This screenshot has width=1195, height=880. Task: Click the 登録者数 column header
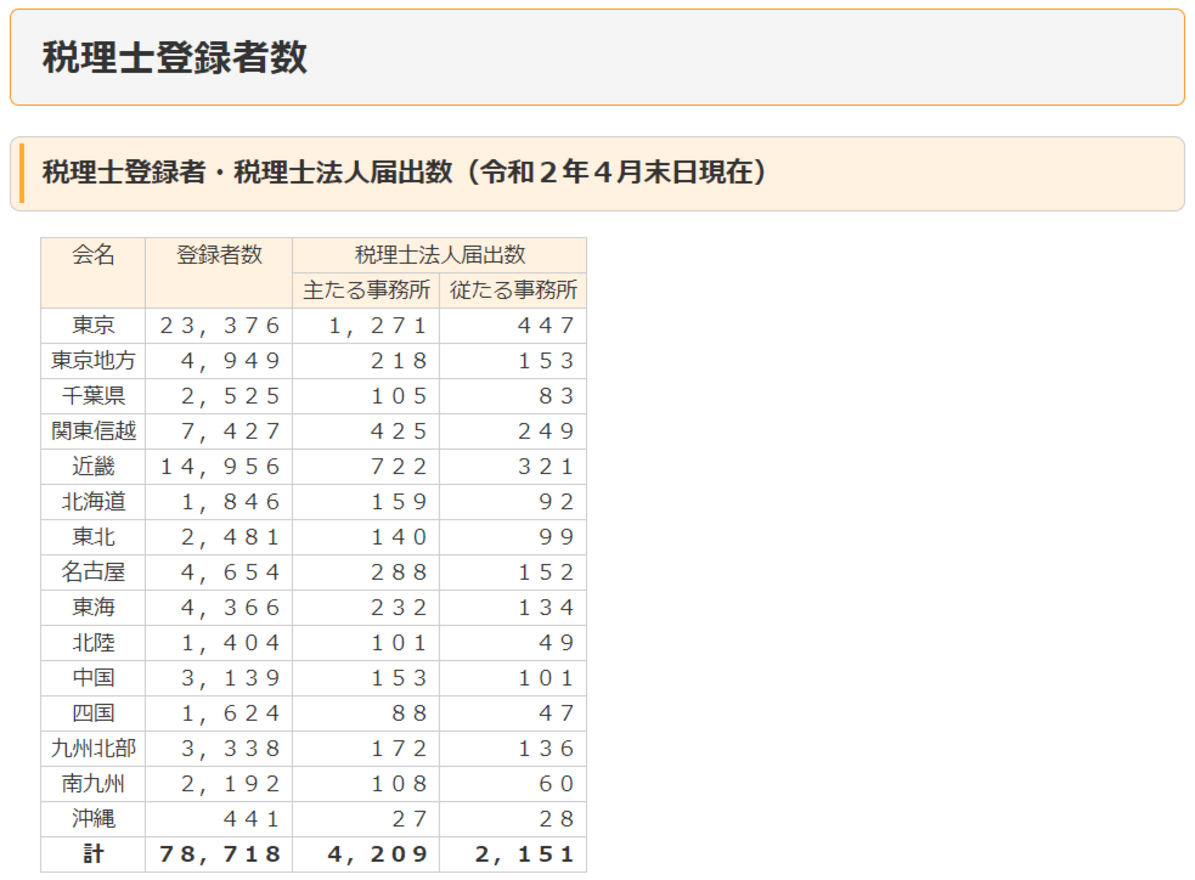coord(217,253)
